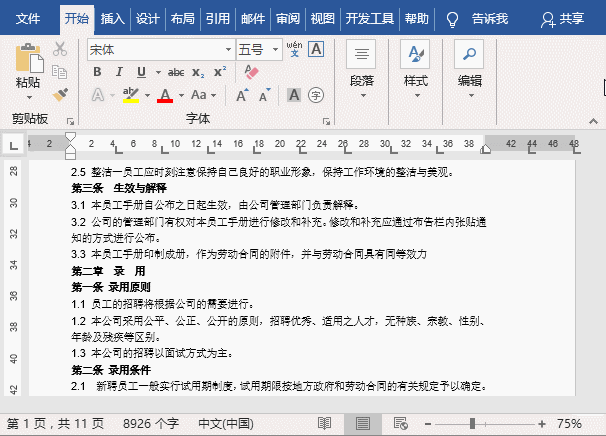Click the Shrink Font icon
Screen dimensions: 606x436
tap(265, 95)
